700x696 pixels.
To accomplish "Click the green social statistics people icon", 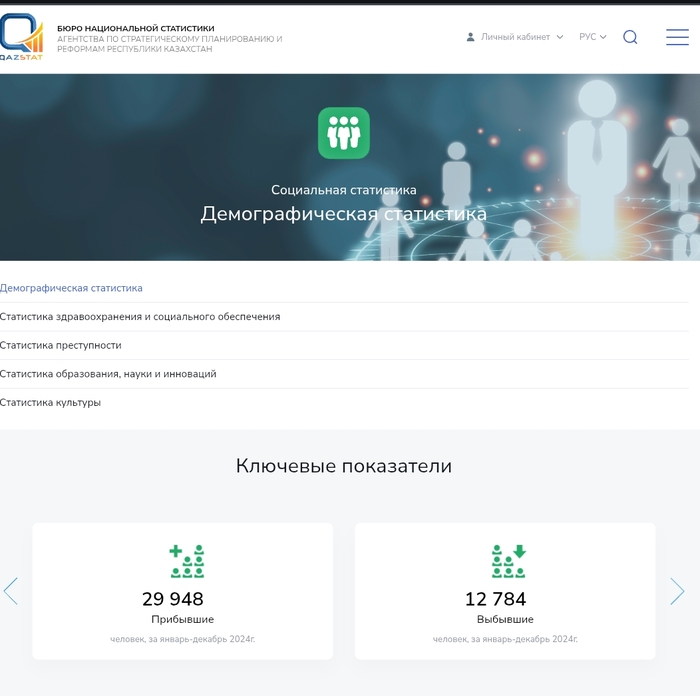I will (344, 133).
